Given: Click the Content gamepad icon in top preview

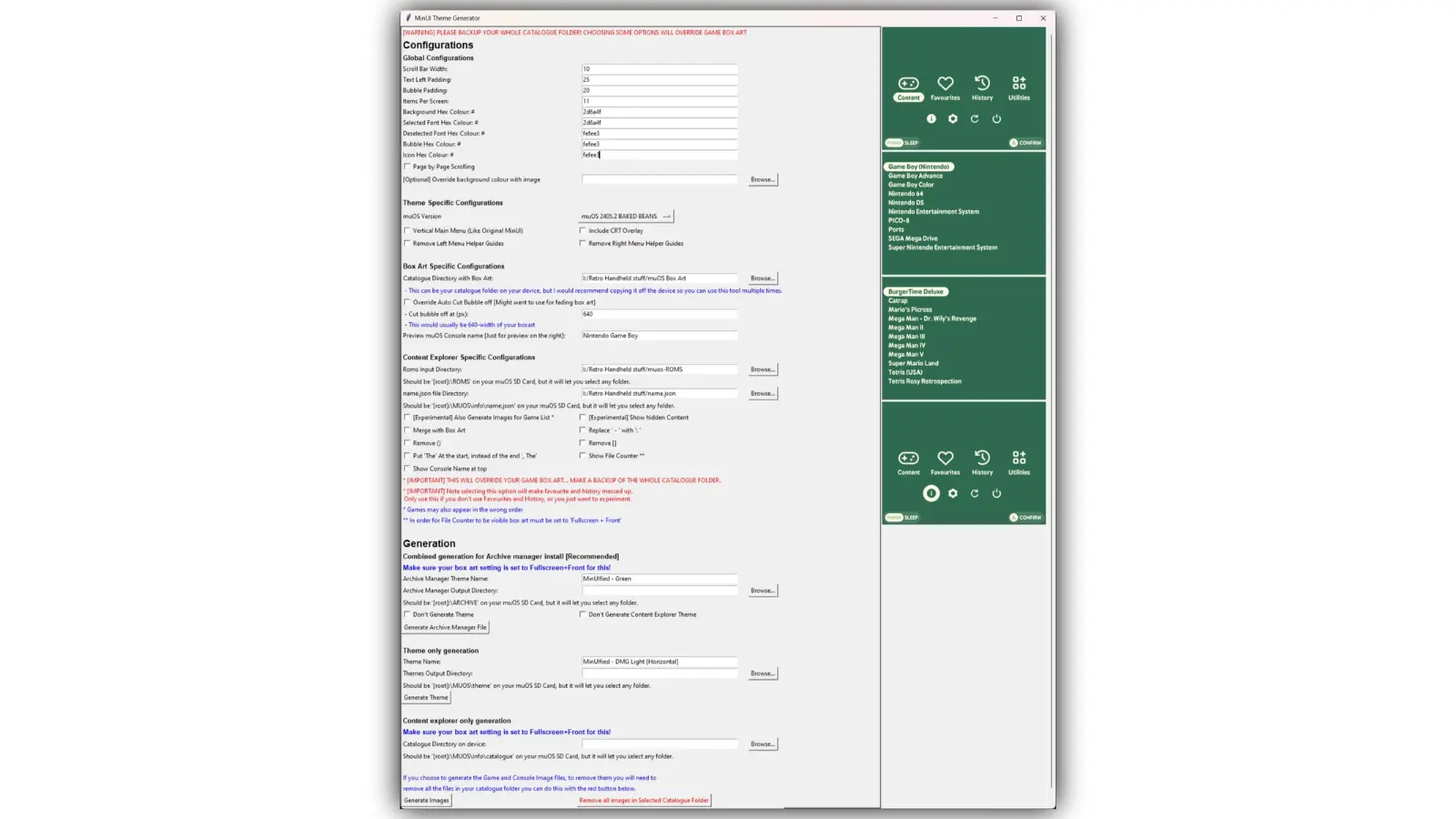Looking at the screenshot, I should coord(908,84).
